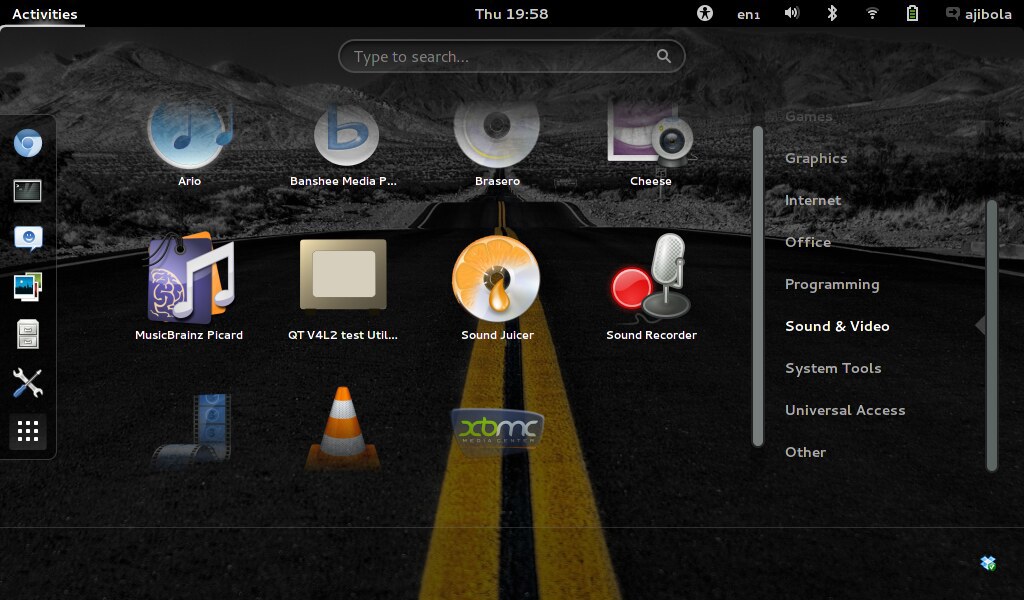Open the file cabinet Files icon
Viewport: 1024px width, 600px height.
[x=28, y=334]
